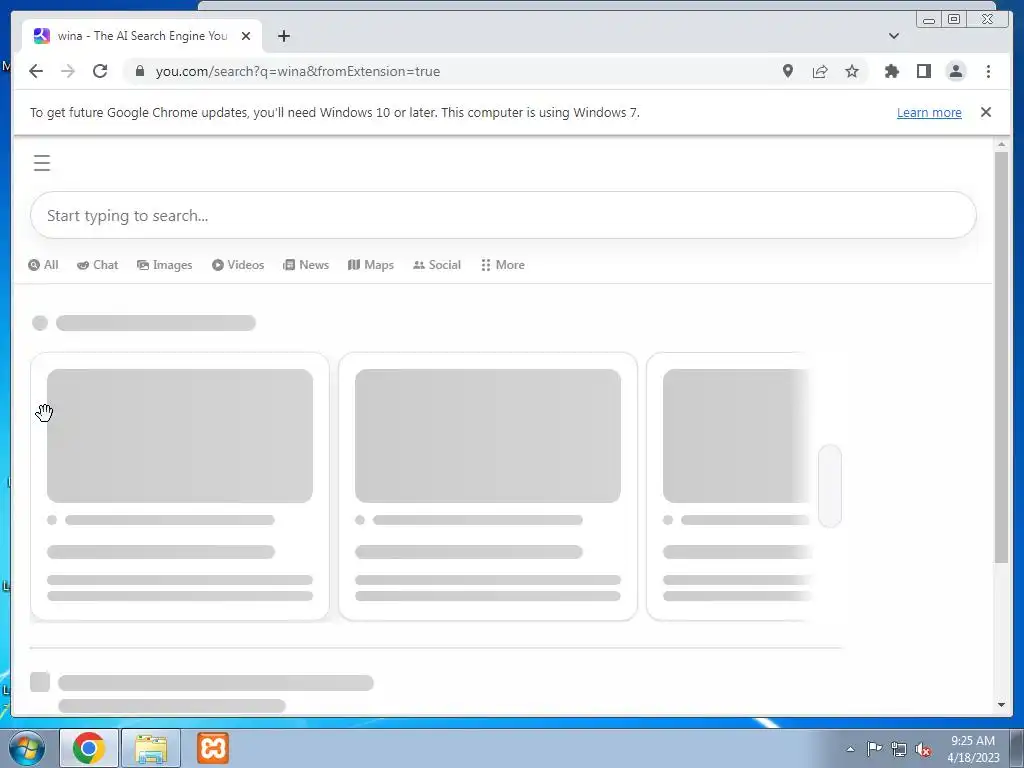
Task: Switch to the Images tab
Action: (x=165, y=264)
